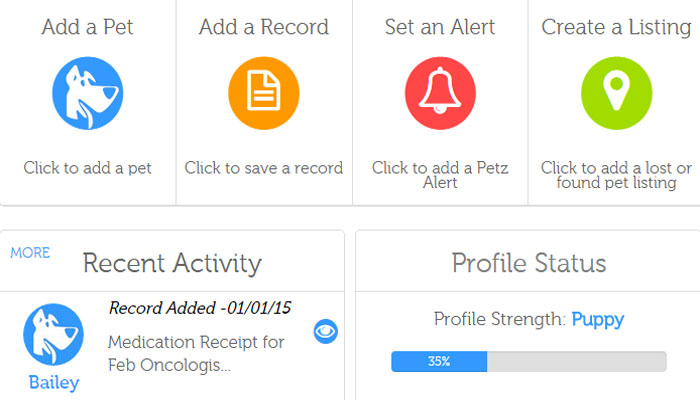700x400 pixels.
Task: Open Bailey's dog avatar in Recent Activity
Action: [x=53, y=334]
